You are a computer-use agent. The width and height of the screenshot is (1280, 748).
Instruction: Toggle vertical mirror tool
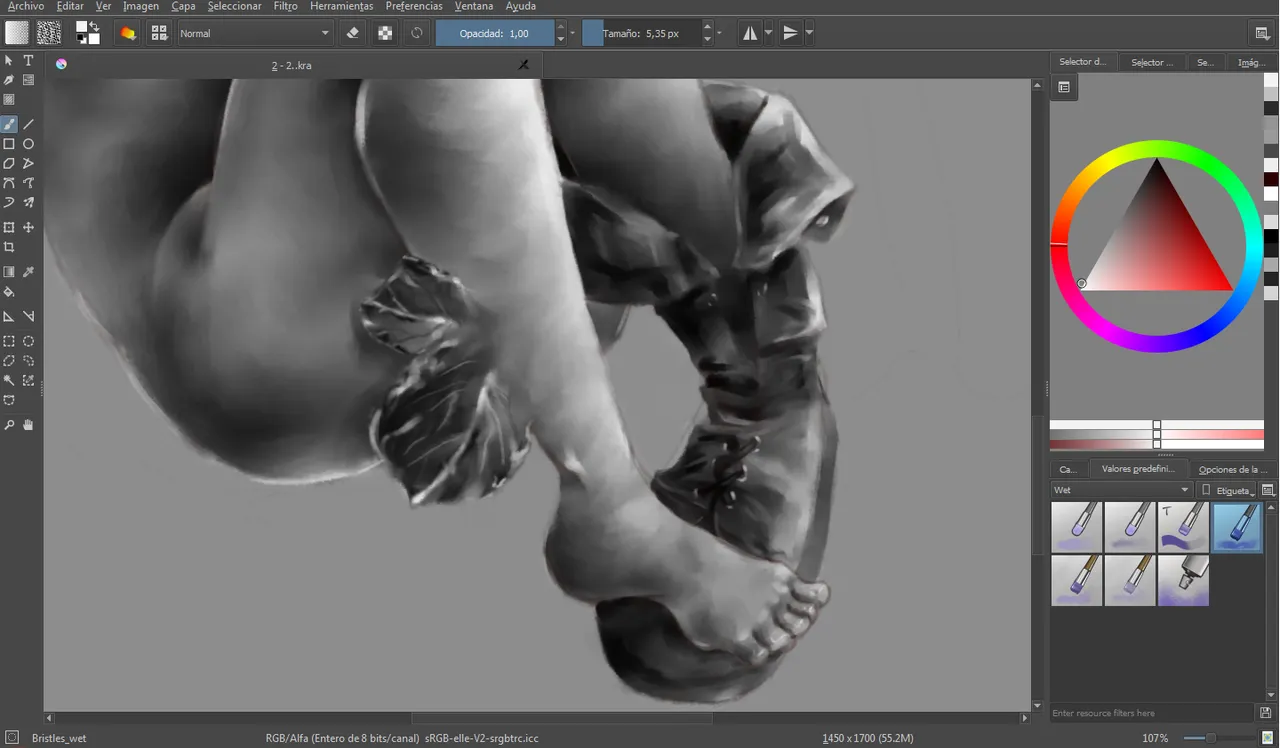pos(790,33)
